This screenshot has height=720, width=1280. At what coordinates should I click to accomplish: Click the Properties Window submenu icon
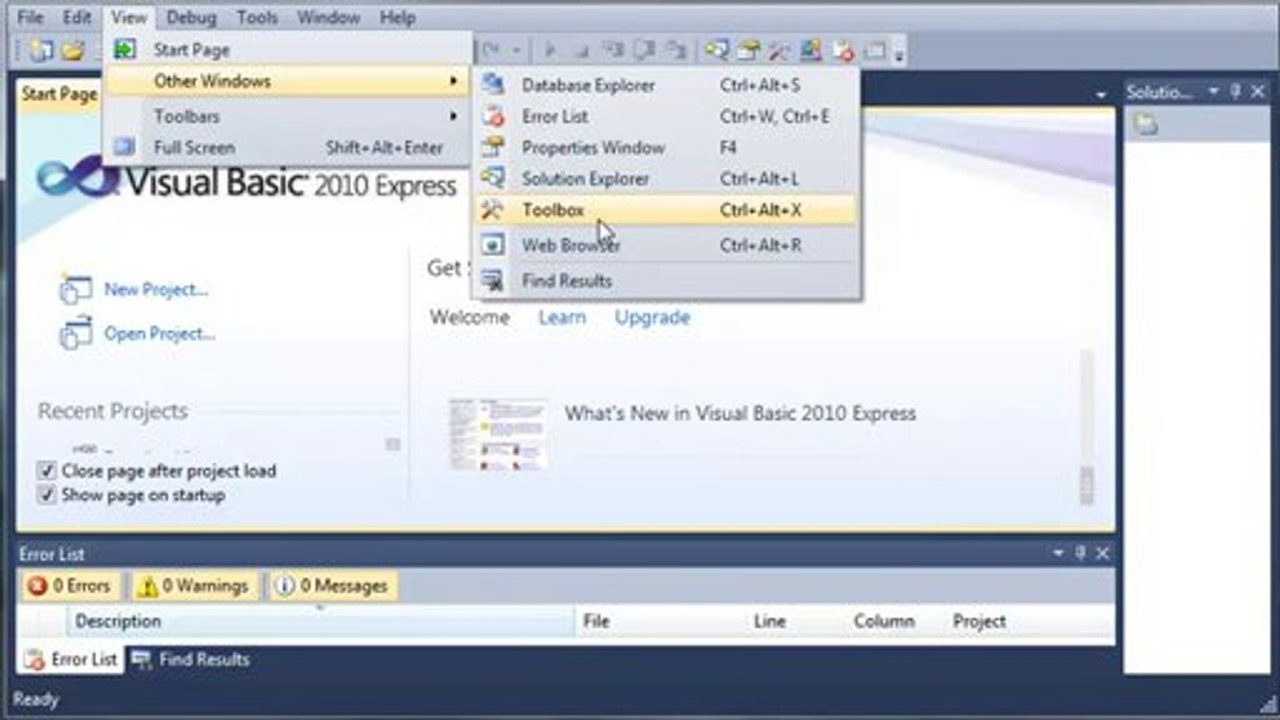point(493,147)
